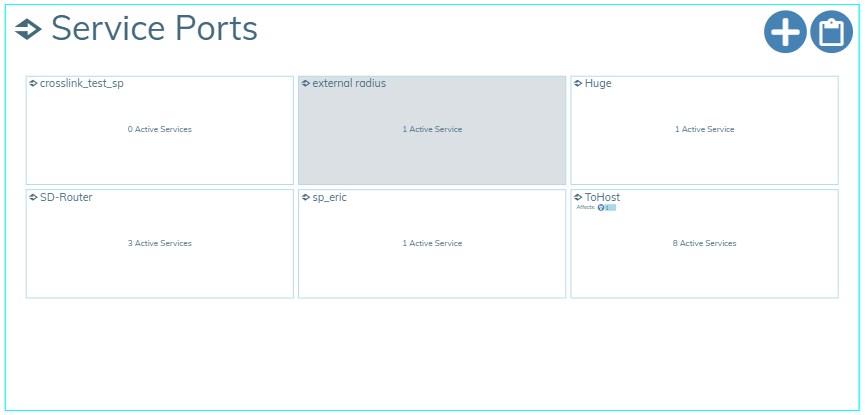Click the port icon beside ToHost
Screen dimensions: 865x415
click(x=578, y=198)
